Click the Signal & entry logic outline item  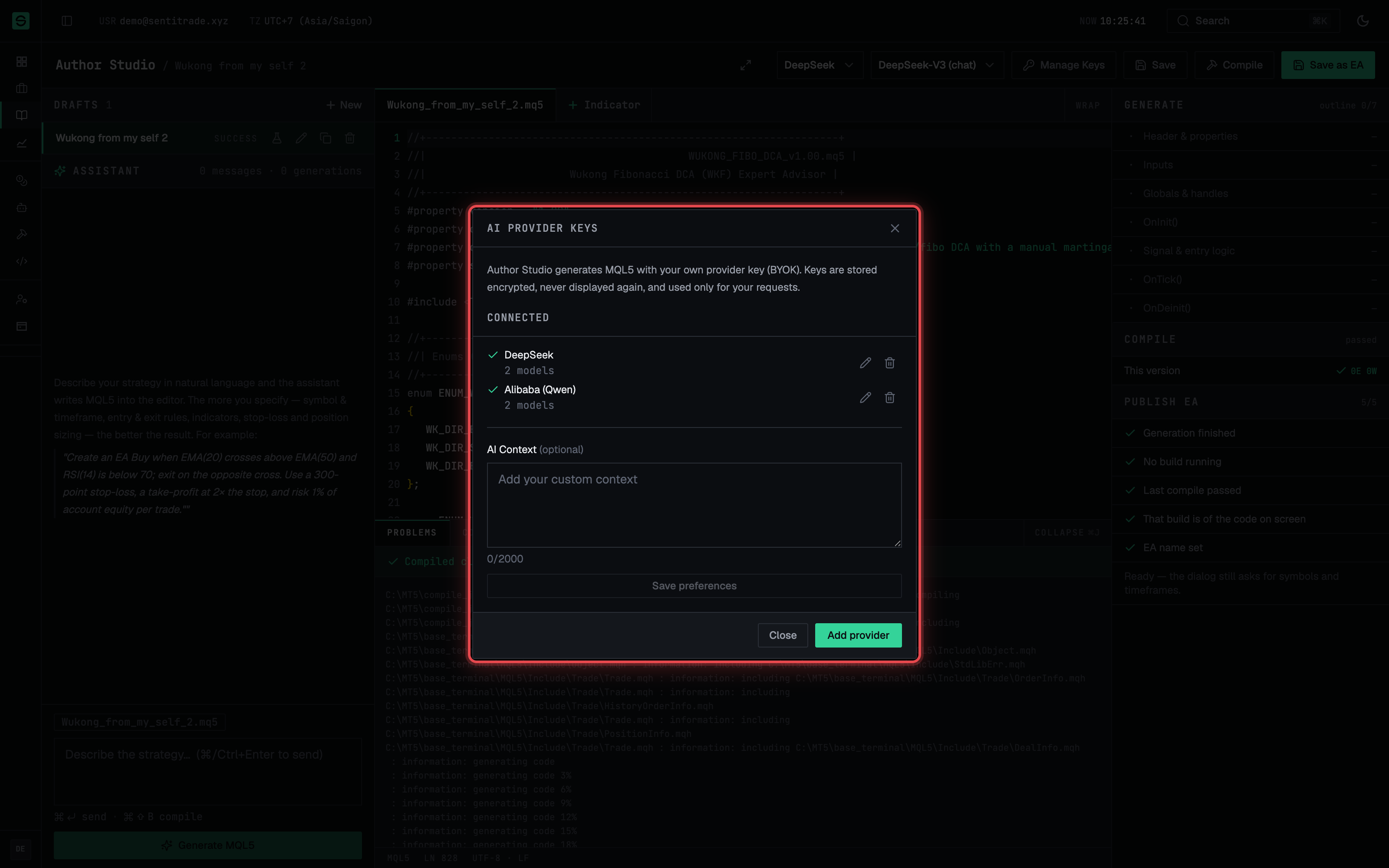(1250, 251)
